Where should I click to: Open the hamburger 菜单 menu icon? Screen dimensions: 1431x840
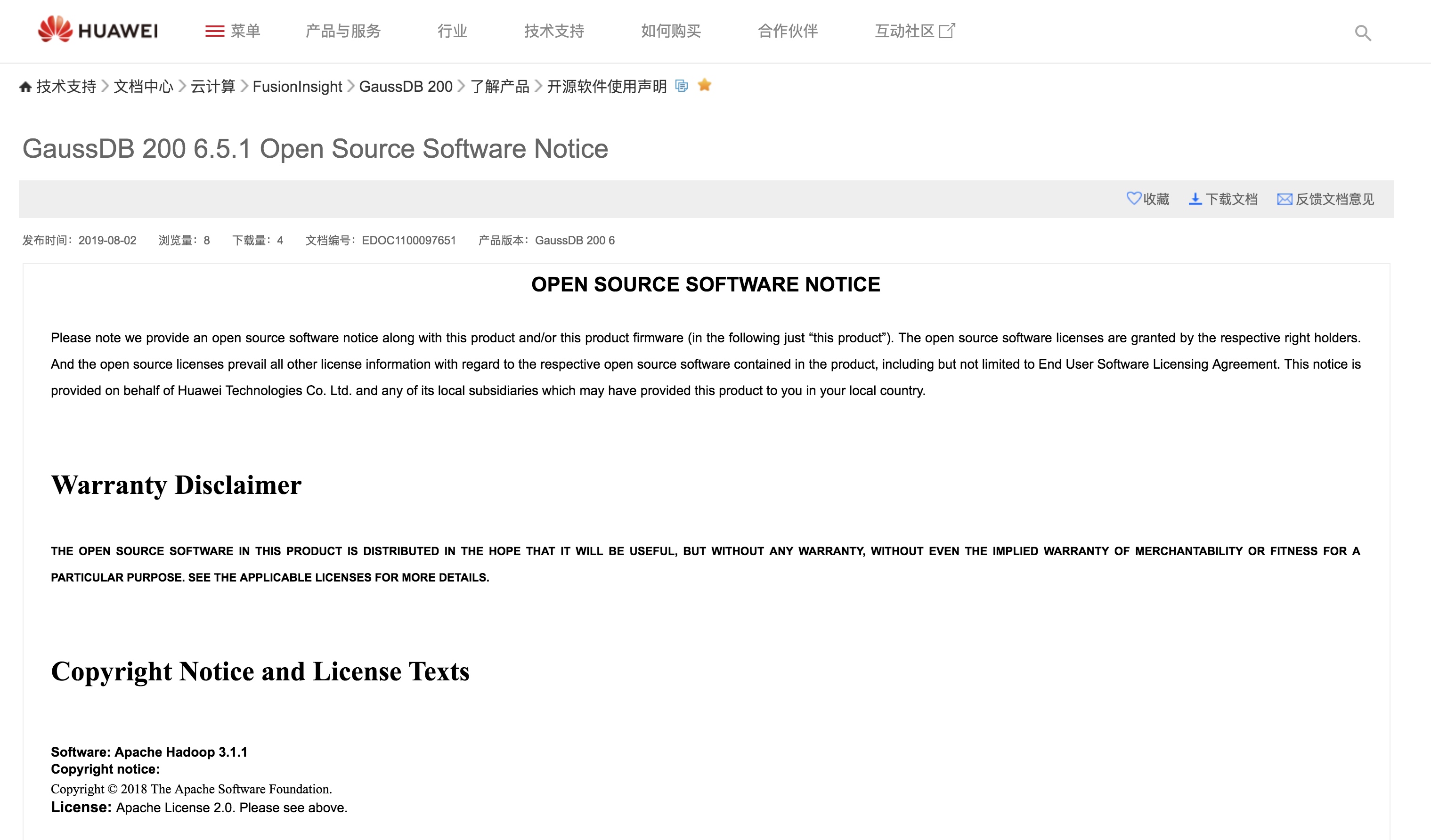pyautogui.click(x=215, y=31)
